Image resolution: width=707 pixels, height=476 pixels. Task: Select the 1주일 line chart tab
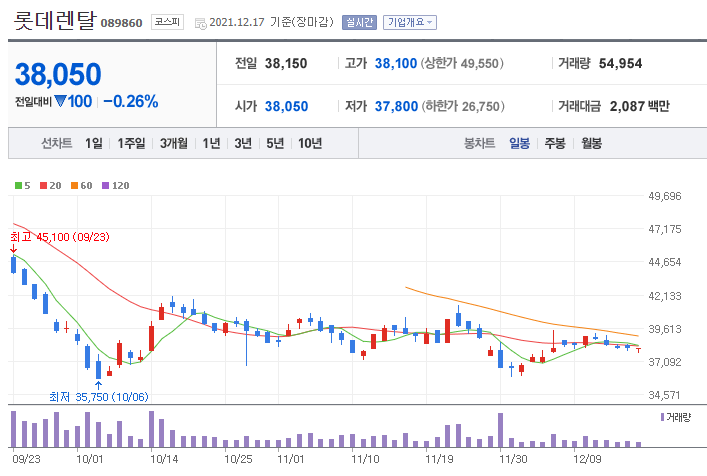point(131,143)
